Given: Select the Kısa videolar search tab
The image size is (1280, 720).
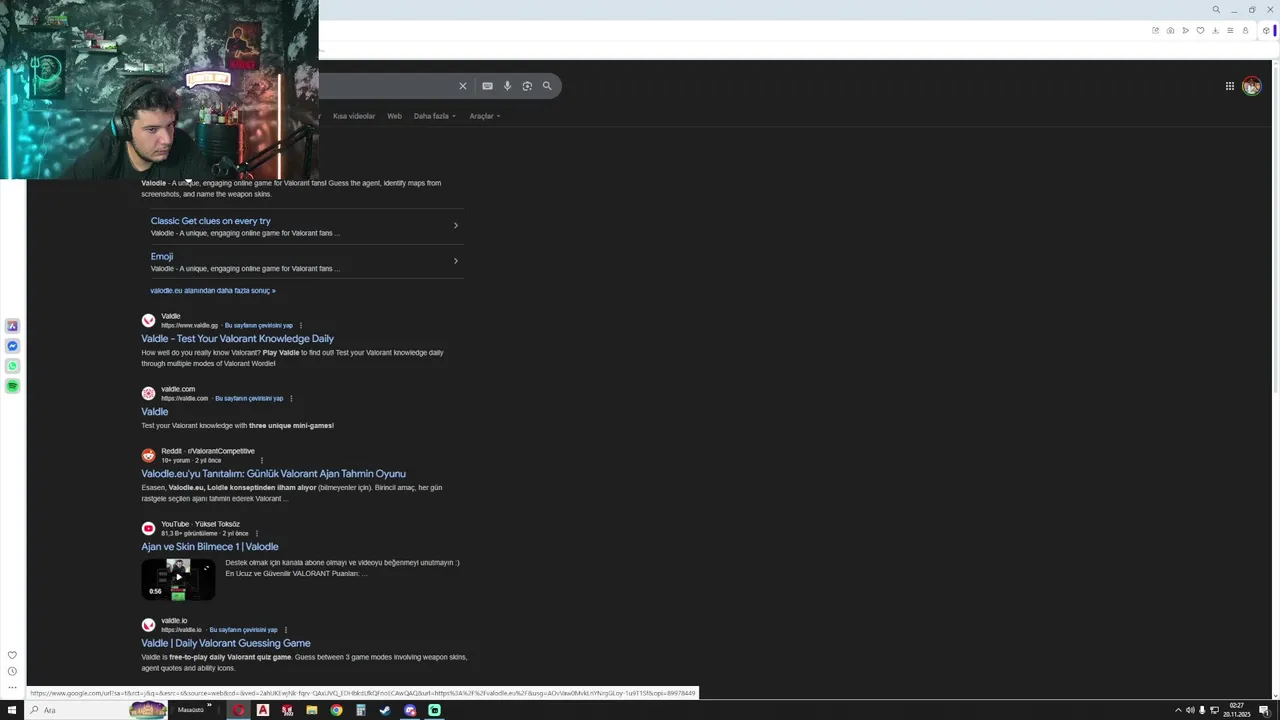Looking at the screenshot, I should click(354, 116).
